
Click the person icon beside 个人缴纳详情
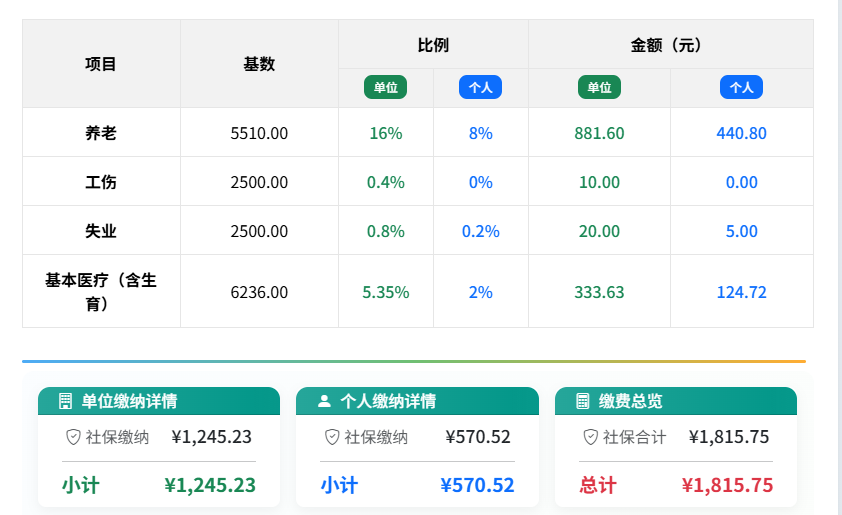tap(324, 401)
